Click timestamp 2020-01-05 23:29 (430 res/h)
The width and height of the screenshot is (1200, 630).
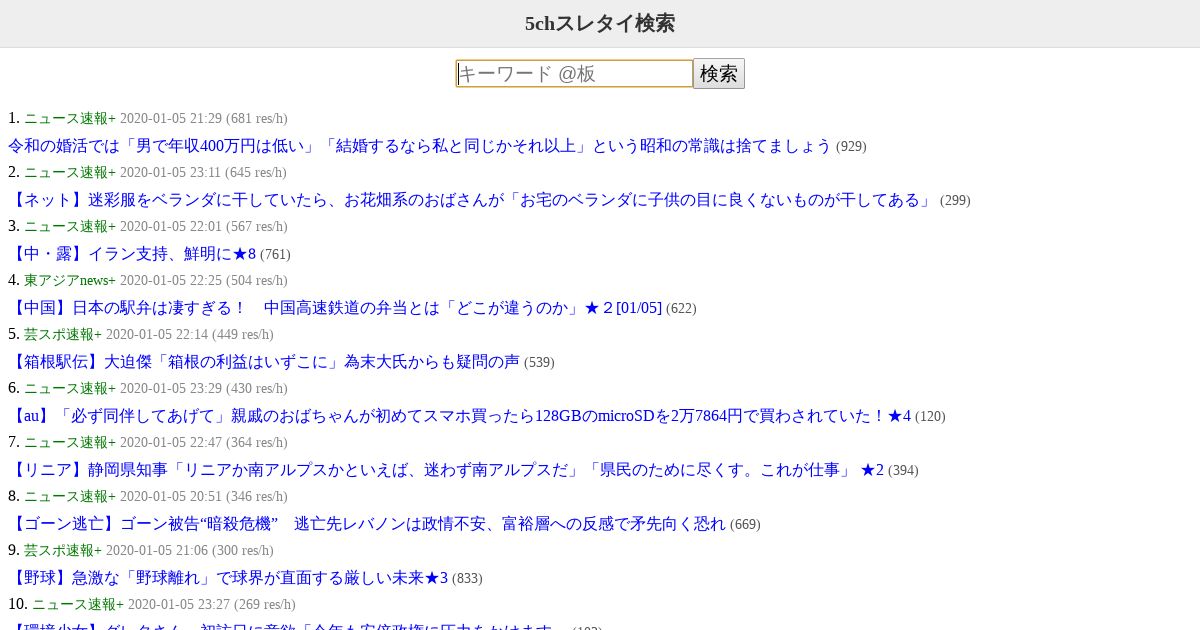pyautogui.click(x=204, y=388)
